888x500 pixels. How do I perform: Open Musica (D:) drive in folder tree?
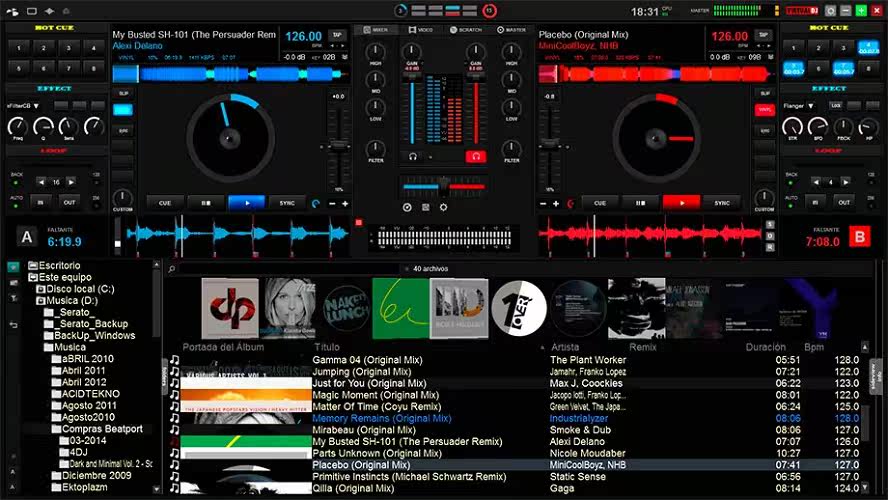(66, 301)
